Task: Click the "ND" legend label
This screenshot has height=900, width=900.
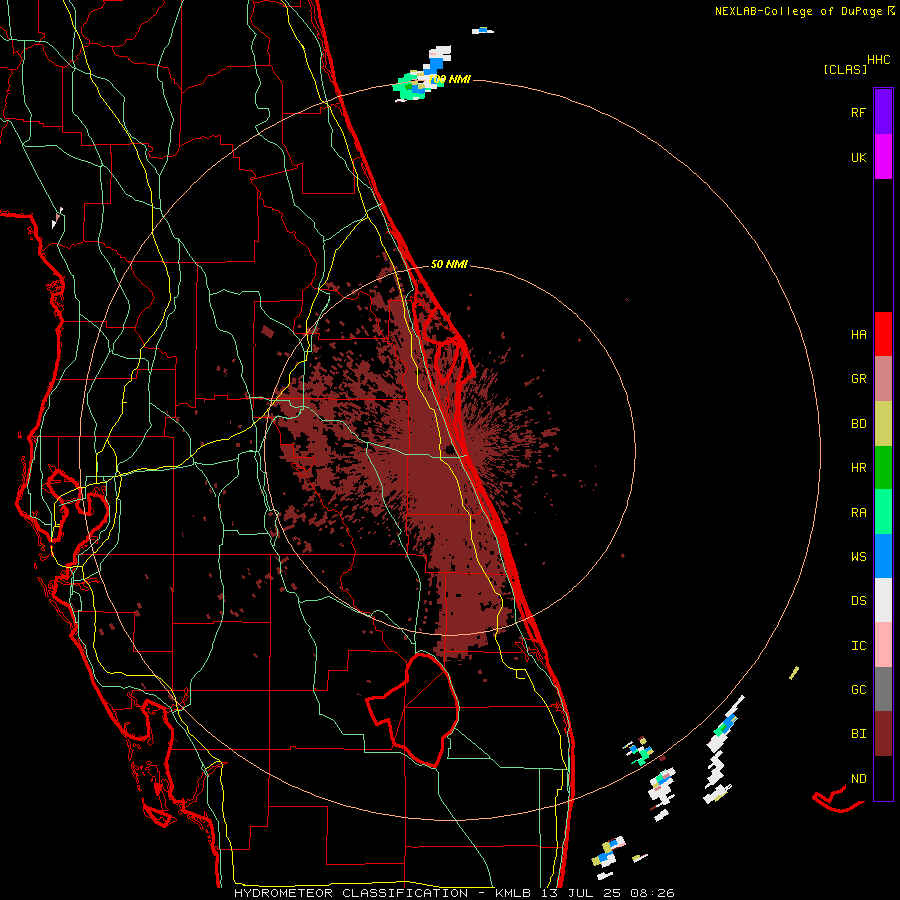Action: coord(858,779)
